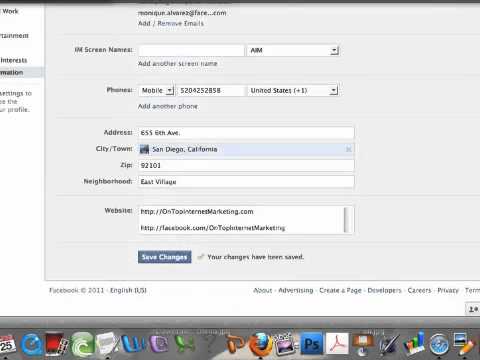Open the blue globe icon in the dock
Image resolution: width=480 pixels, height=360 pixels.
tap(439, 344)
